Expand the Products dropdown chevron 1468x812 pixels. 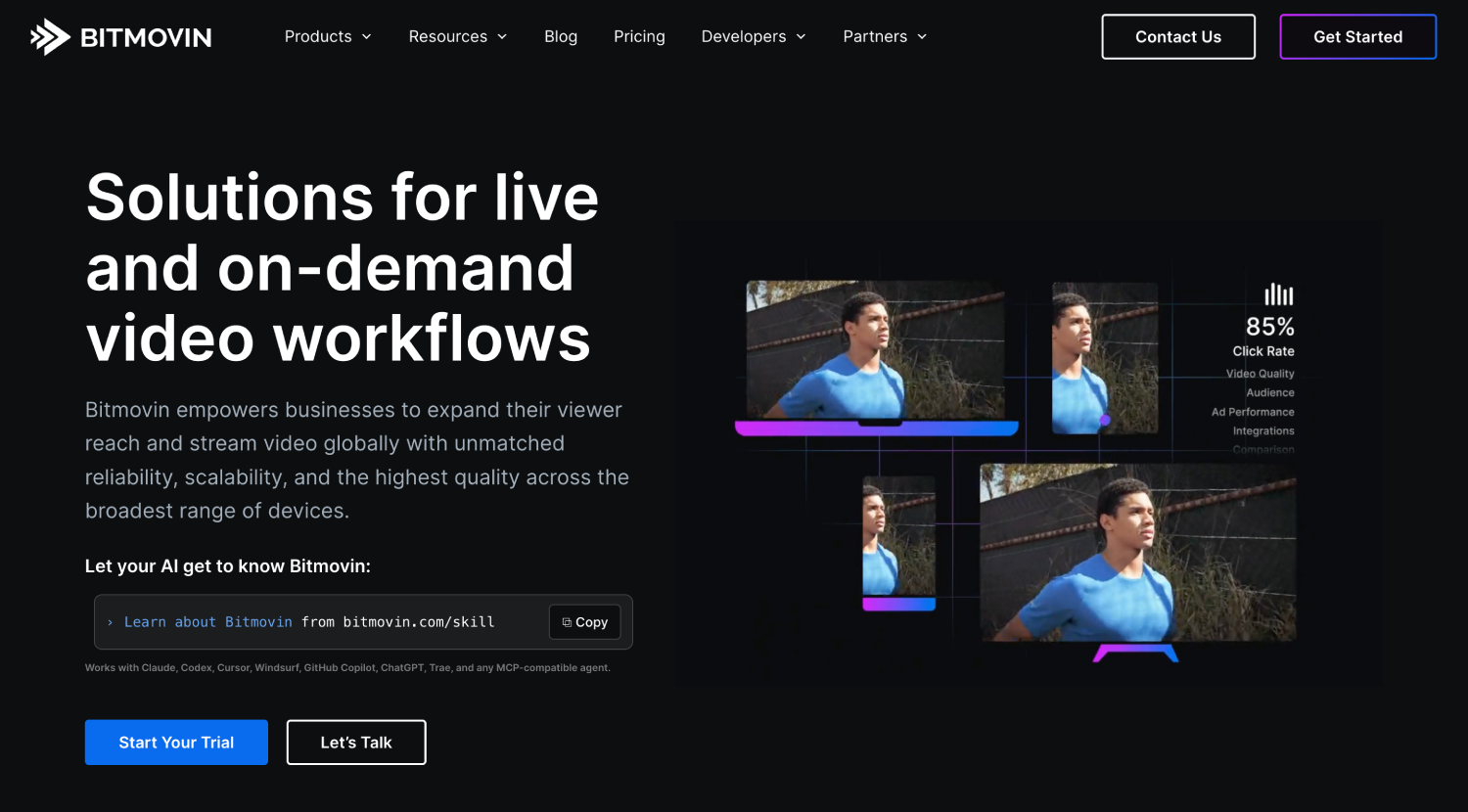(x=367, y=37)
